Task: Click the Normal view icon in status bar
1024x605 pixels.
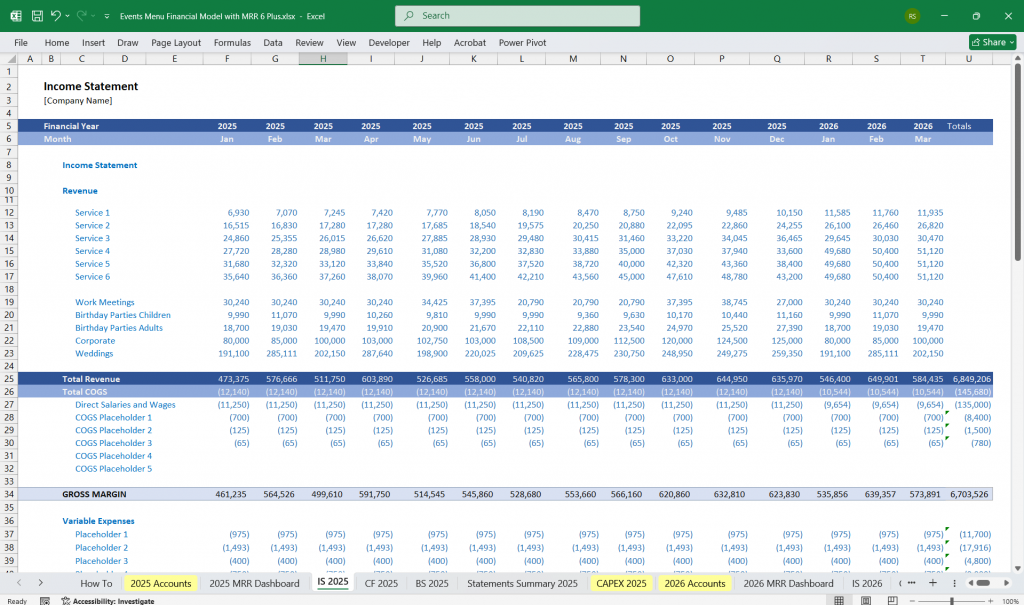Action: point(839,601)
